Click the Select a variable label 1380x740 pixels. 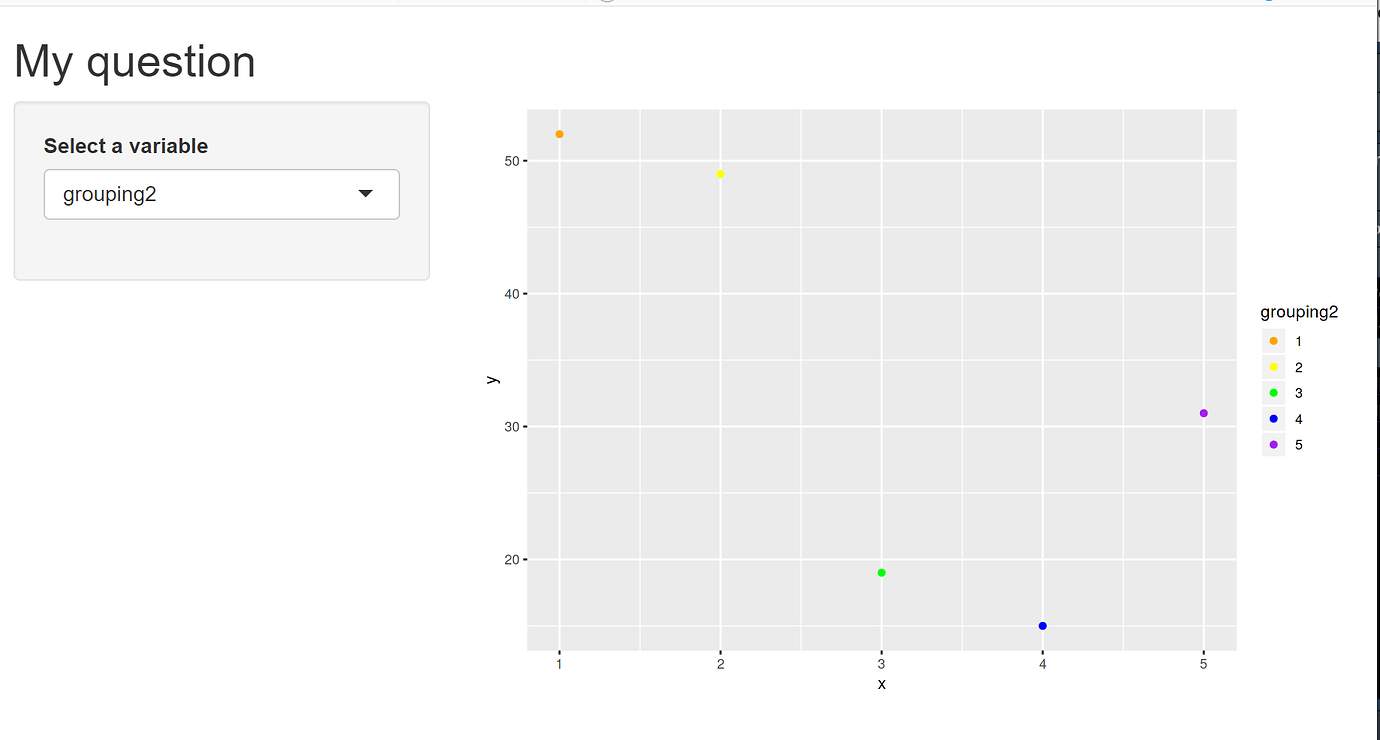125,145
